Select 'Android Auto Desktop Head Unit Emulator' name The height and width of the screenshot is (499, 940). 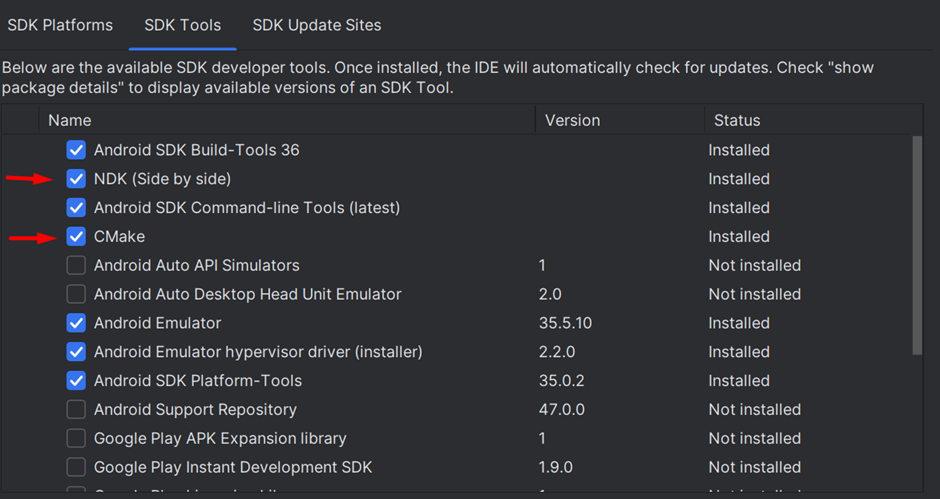click(248, 294)
